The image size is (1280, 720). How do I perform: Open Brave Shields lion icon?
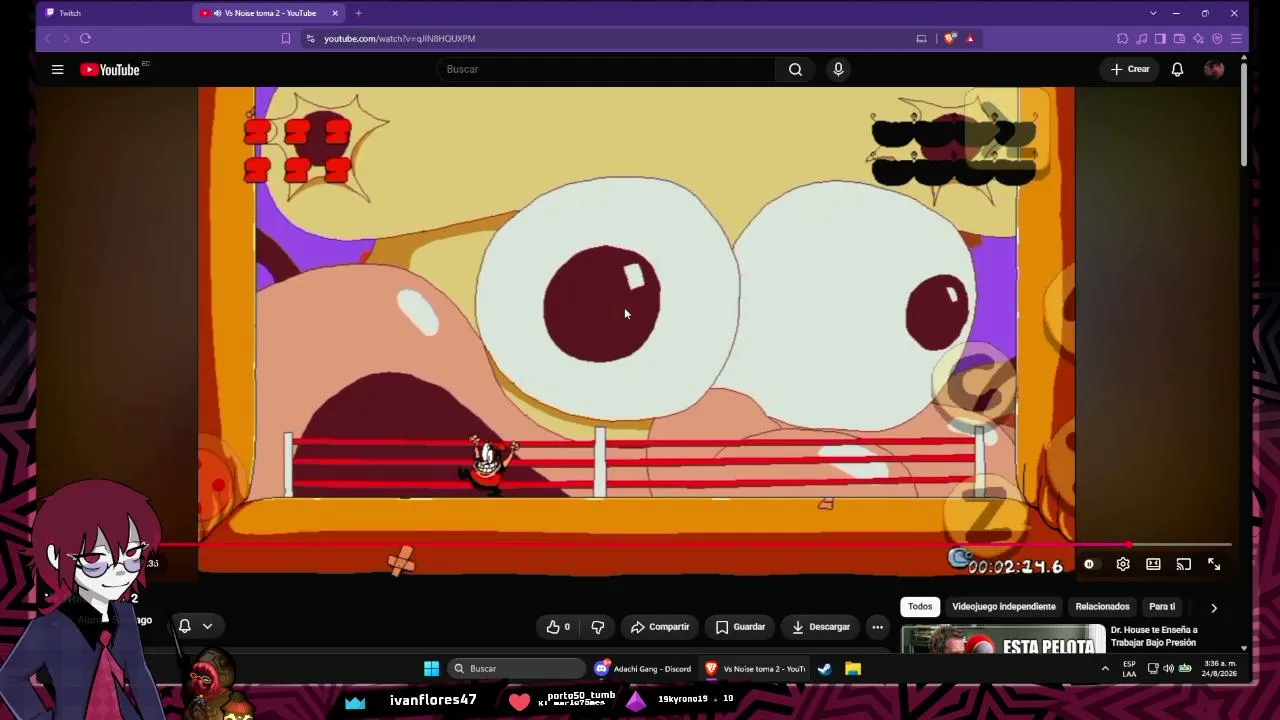click(949, 38)
